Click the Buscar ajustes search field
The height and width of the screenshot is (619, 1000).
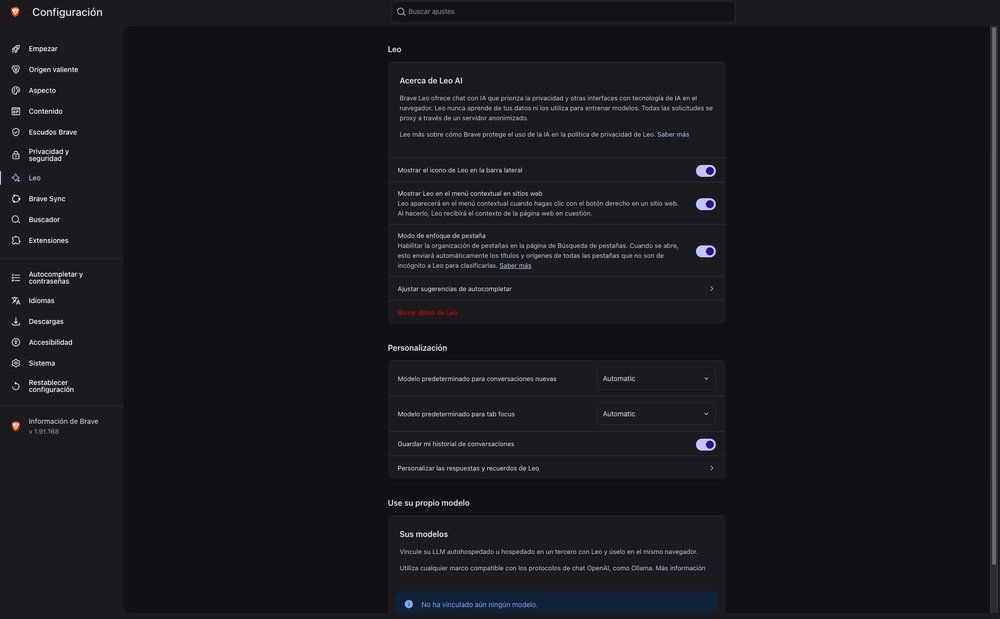coord(562,11)
